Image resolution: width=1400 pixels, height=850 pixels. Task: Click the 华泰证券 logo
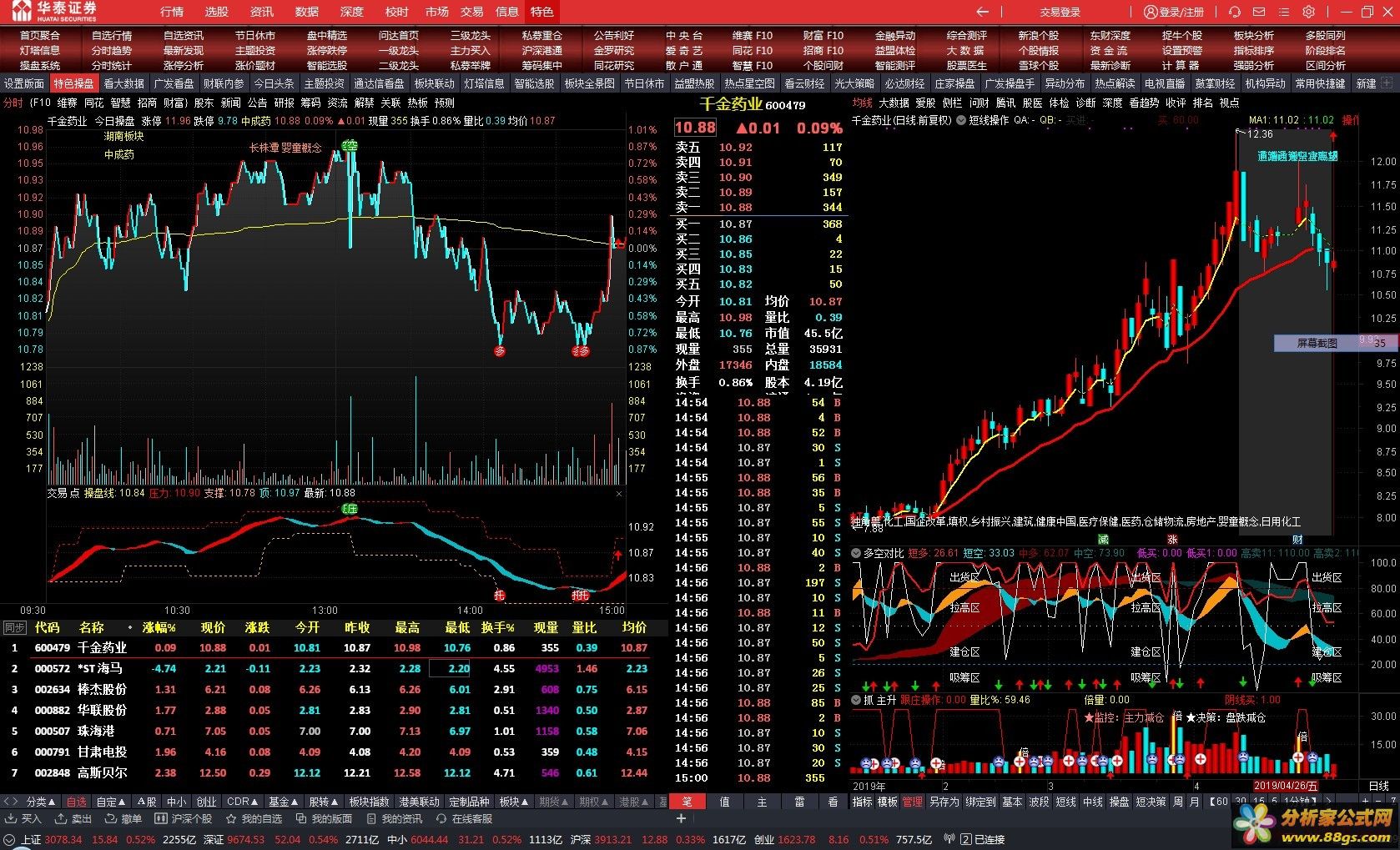point(54,12)
